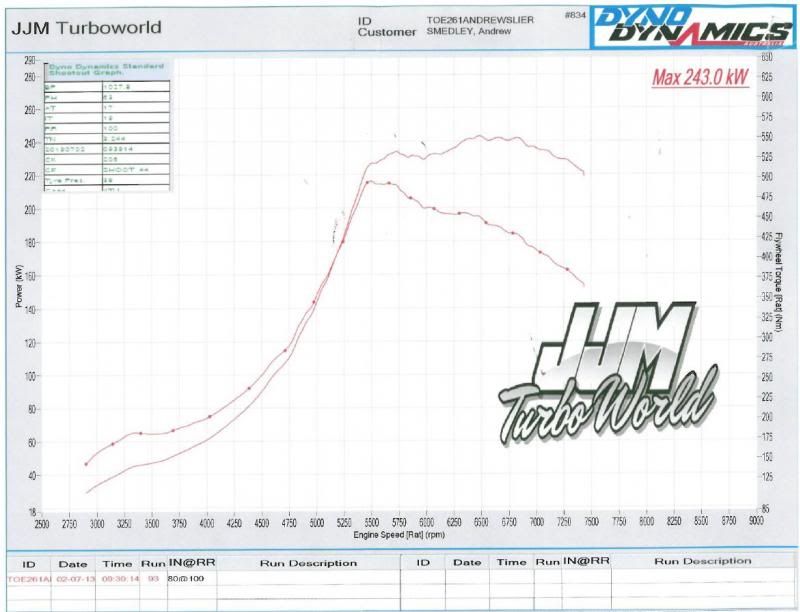Click the 550 tick on the torque axis
Viewport: 800px width, 612px height.
(x=767, y=137)
